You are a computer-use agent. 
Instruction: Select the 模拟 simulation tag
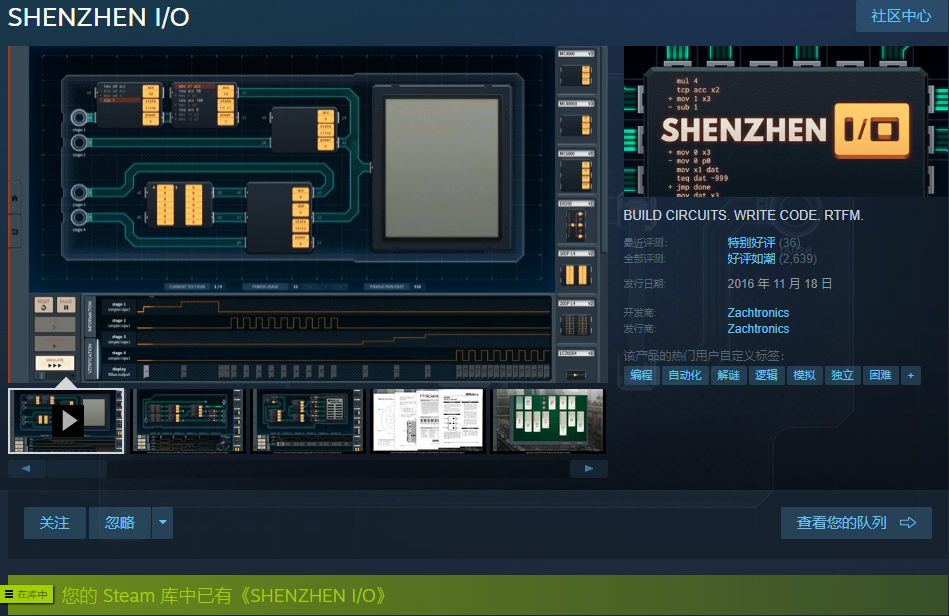coord(804,375)
